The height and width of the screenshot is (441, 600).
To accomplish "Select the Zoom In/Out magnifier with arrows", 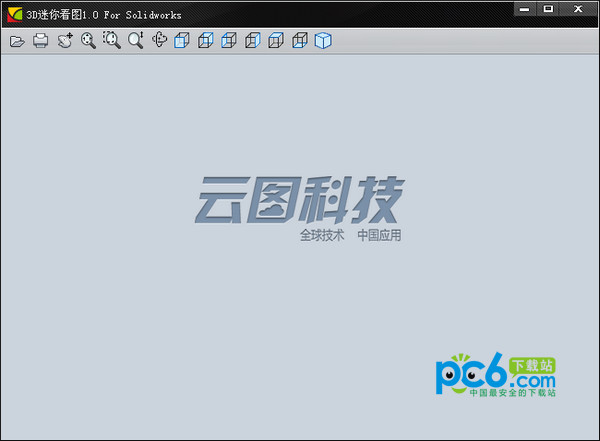I will [x=136, y=40].
